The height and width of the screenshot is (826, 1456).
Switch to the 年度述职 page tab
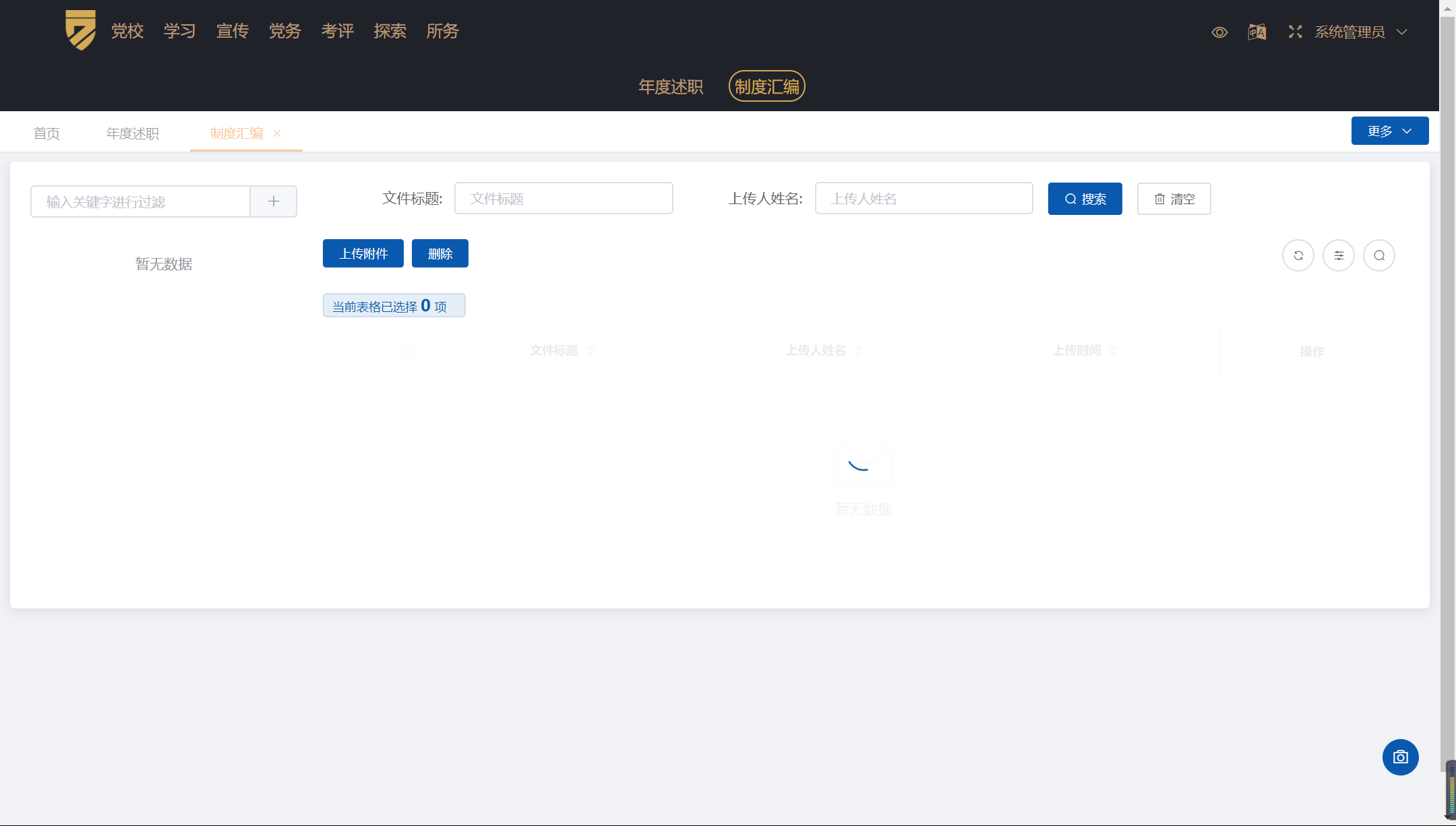point(132,133)
